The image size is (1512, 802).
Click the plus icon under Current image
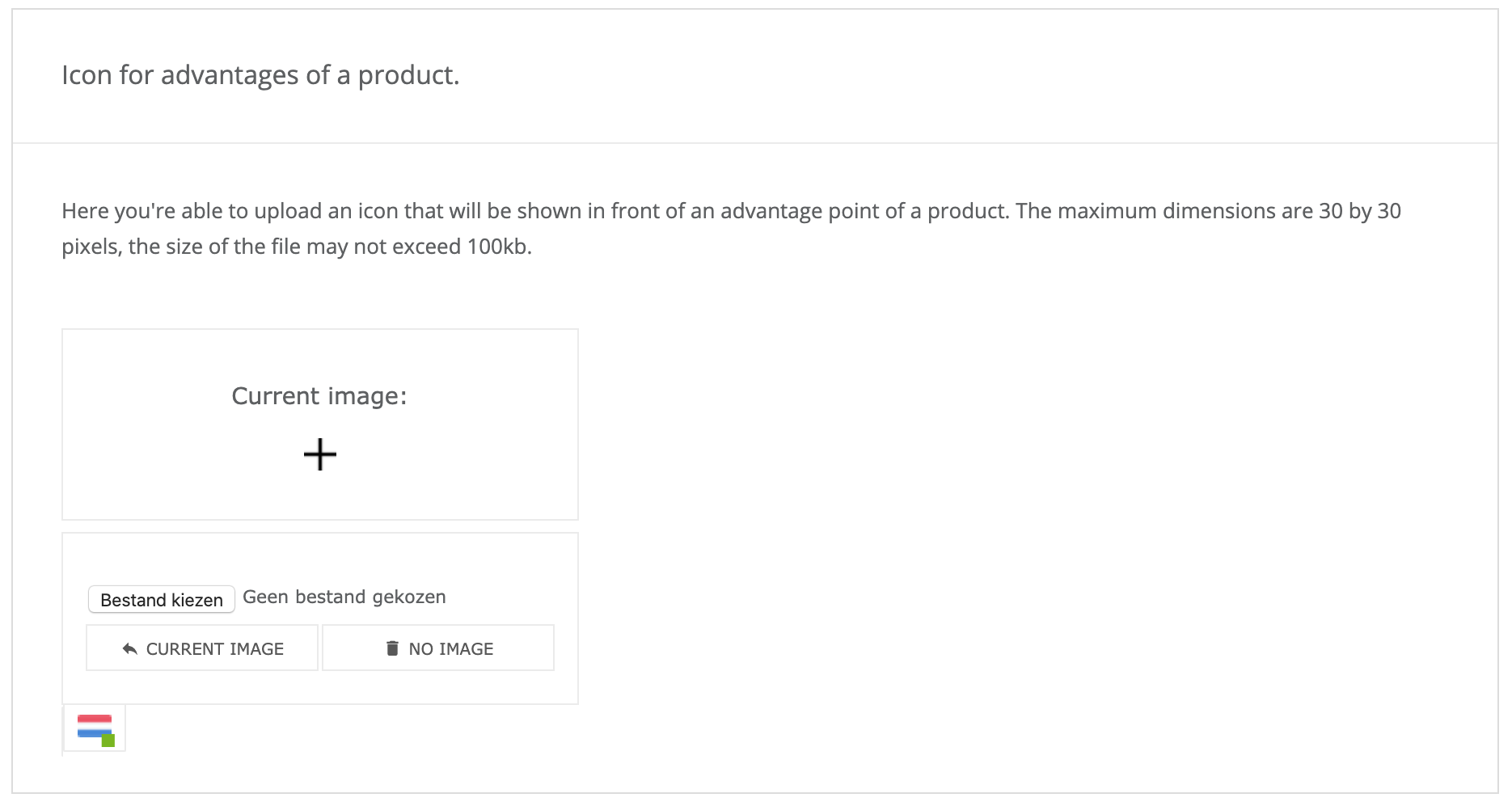320,454
